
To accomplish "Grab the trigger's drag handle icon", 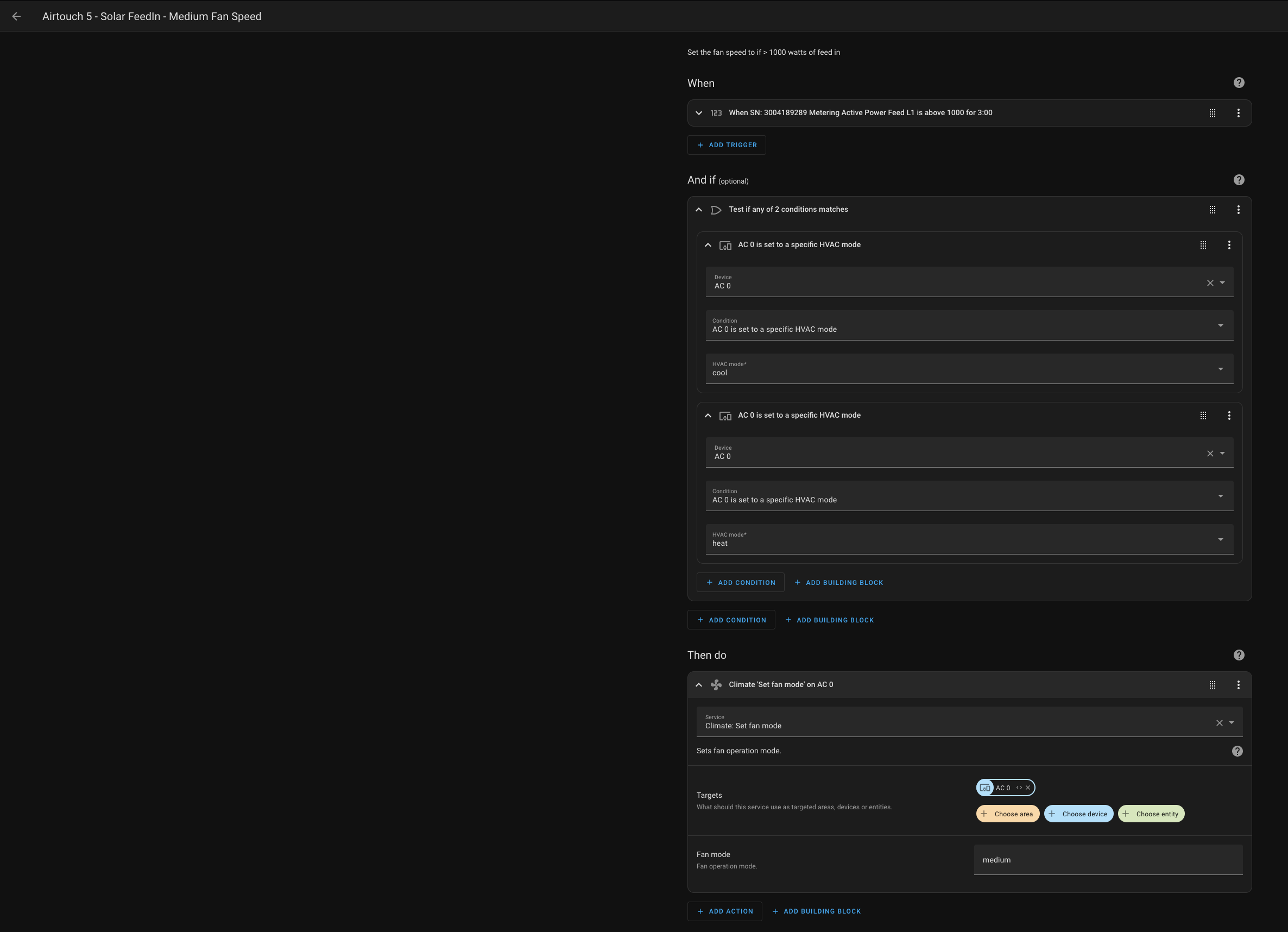I will [x=1212, y=113].
